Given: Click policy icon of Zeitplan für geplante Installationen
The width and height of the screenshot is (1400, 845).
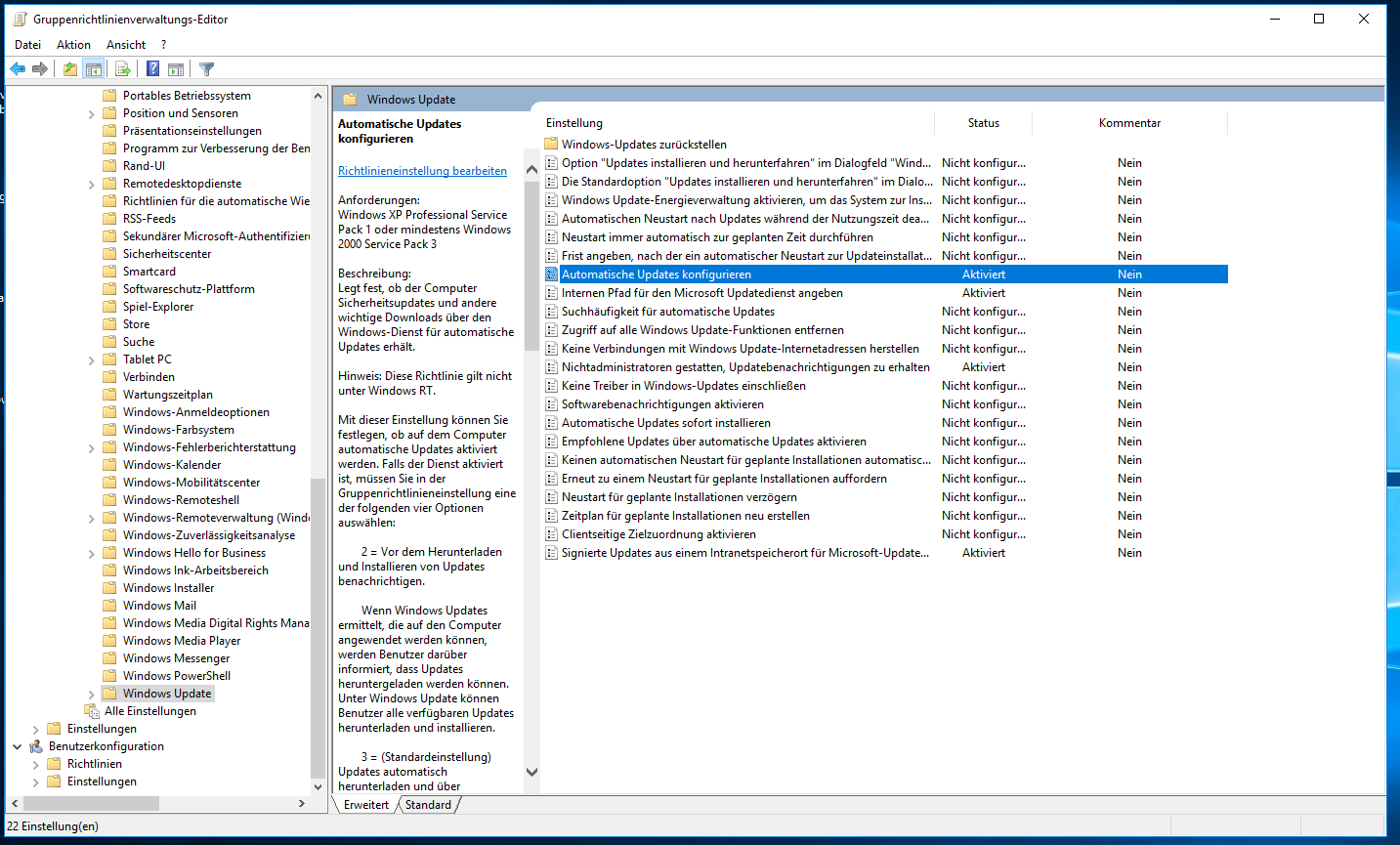Looking at the screenshot, I should point(551,516).
